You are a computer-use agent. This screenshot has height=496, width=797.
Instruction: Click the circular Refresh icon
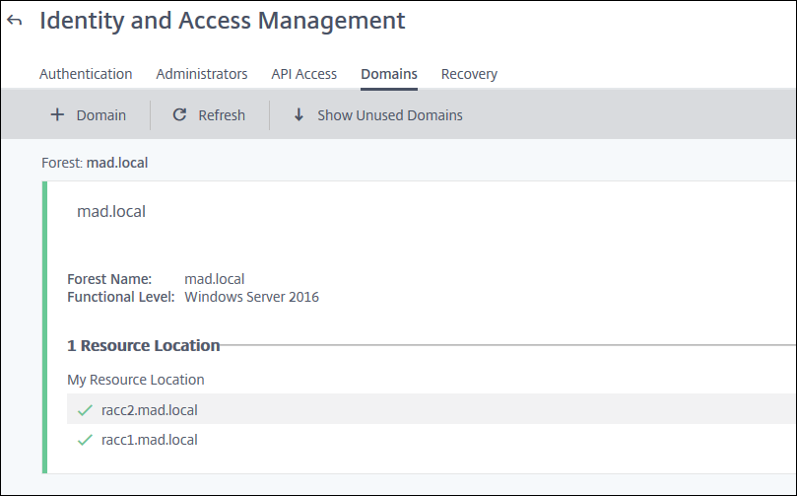point(180,115)
